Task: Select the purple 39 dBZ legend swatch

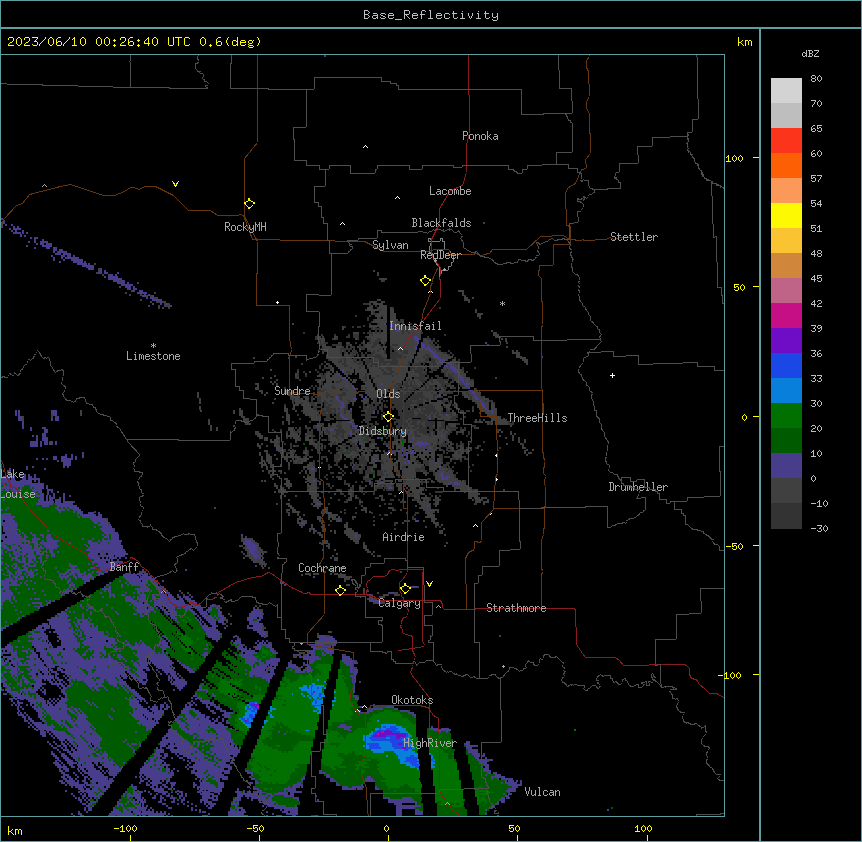Action: coord(786,340)
